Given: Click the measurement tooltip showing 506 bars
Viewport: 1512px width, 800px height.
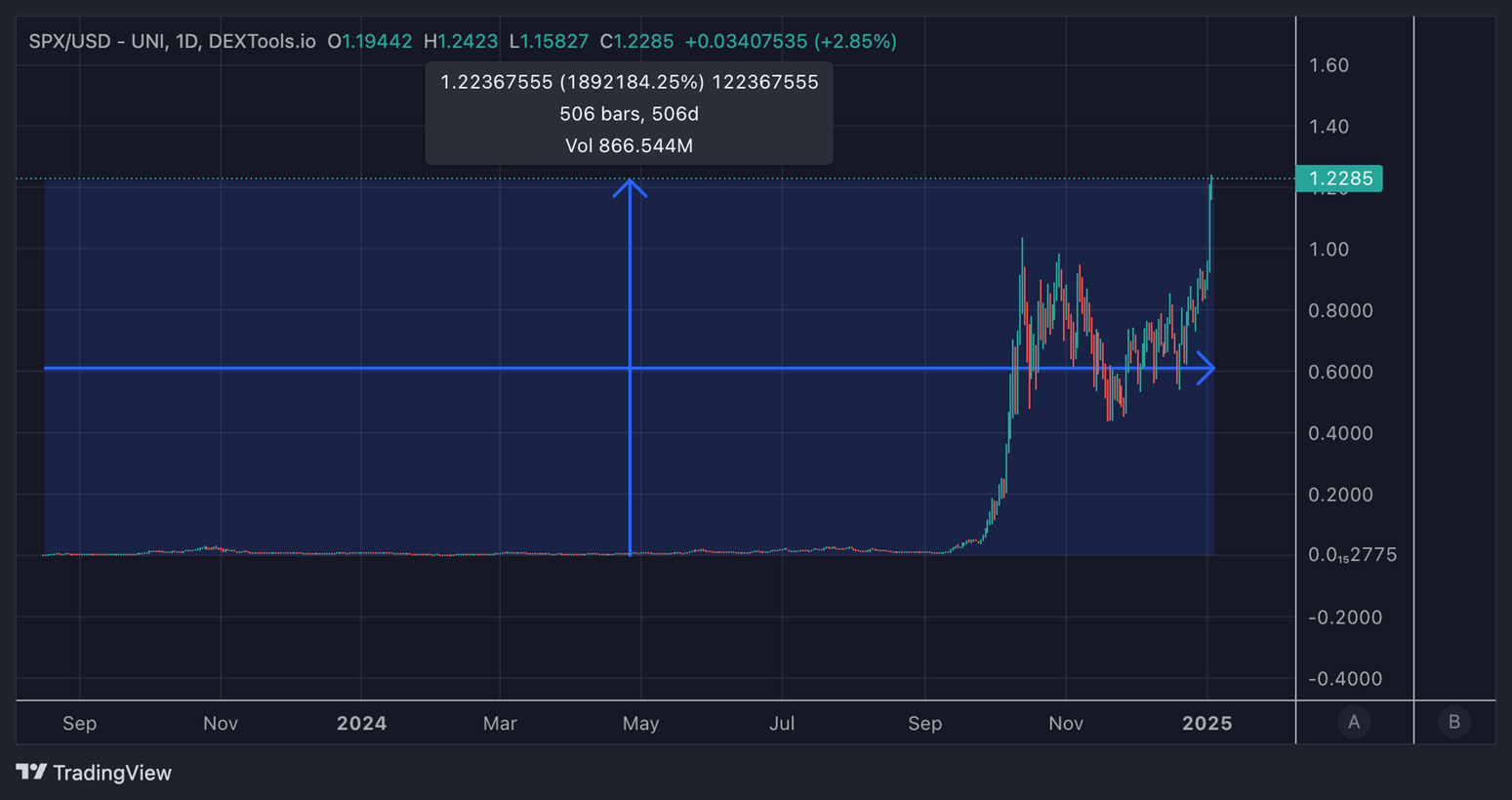Looking at the screenshot, I should click(629, 114).
